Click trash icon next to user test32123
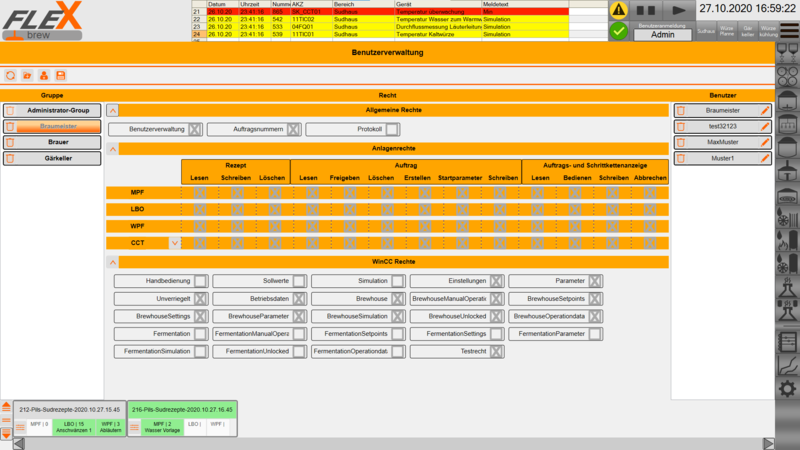This screenshot has width=800, height=450. 680,126
